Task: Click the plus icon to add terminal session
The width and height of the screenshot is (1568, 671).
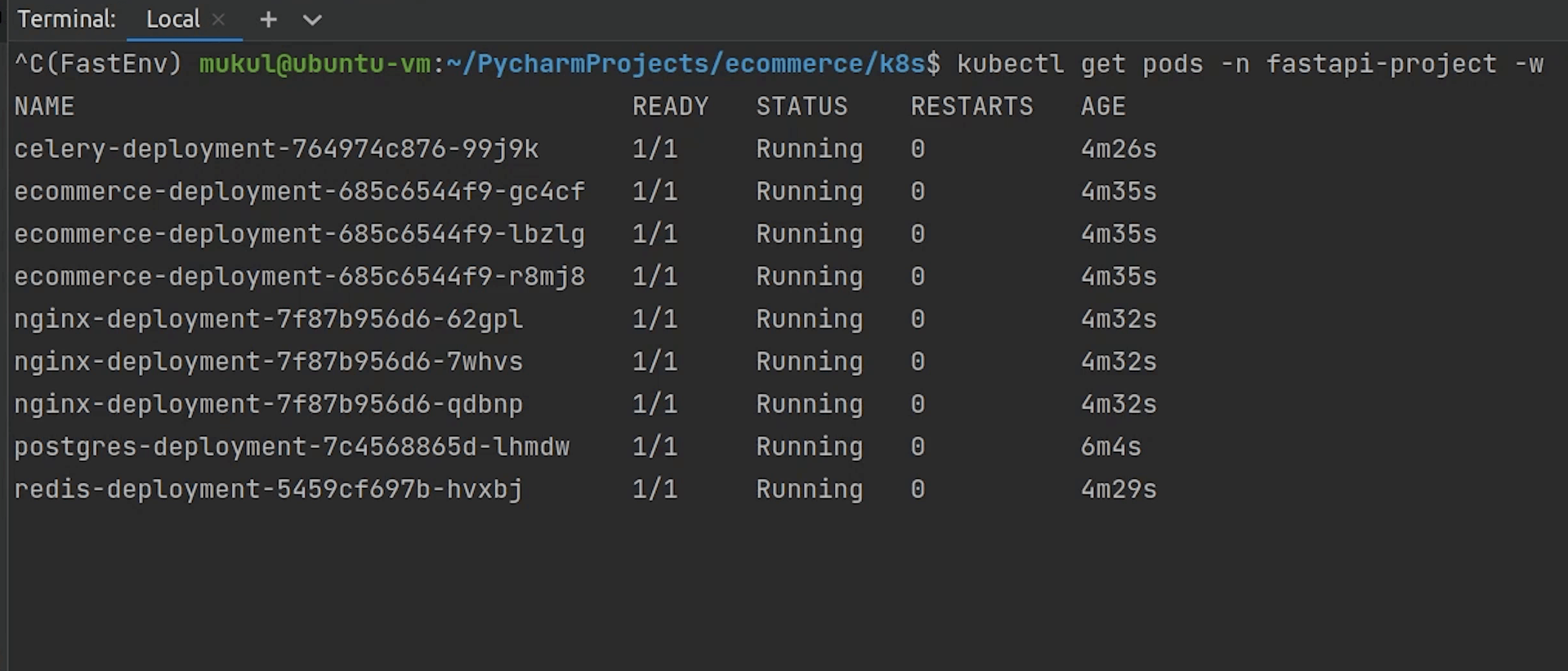Action: (269, 20)
